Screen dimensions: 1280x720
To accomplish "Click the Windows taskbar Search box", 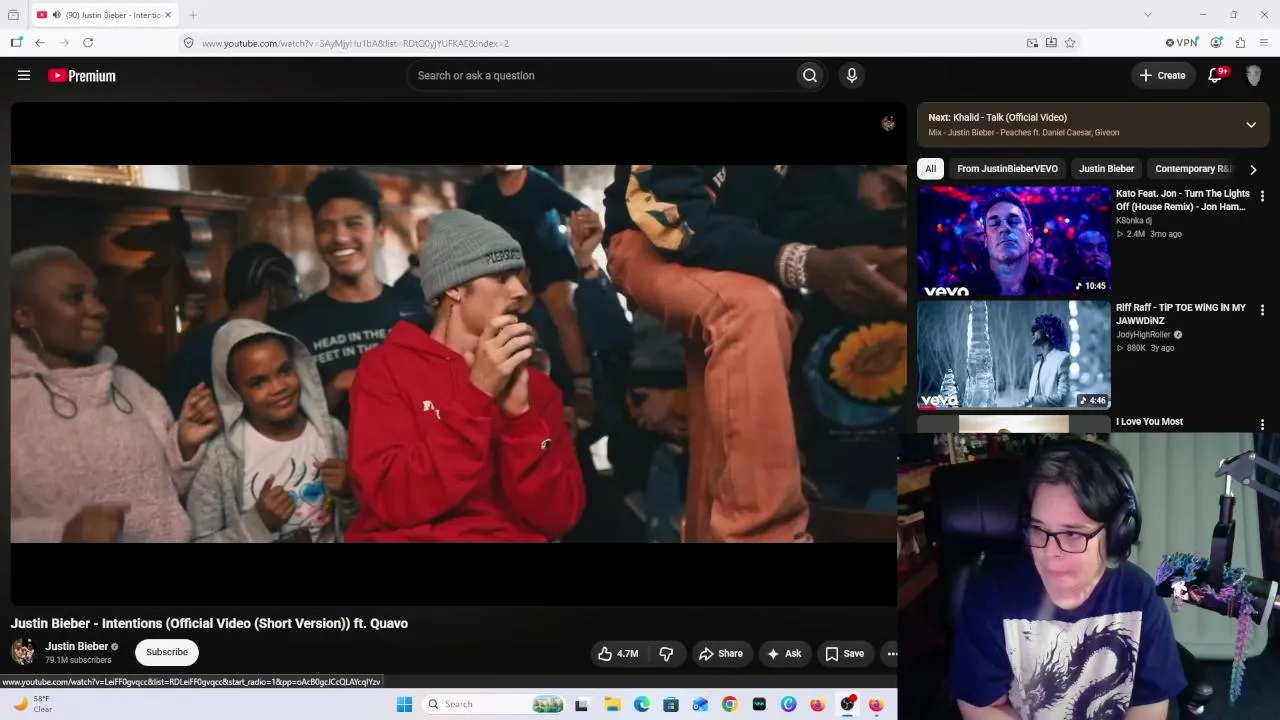I will (493, 704).
